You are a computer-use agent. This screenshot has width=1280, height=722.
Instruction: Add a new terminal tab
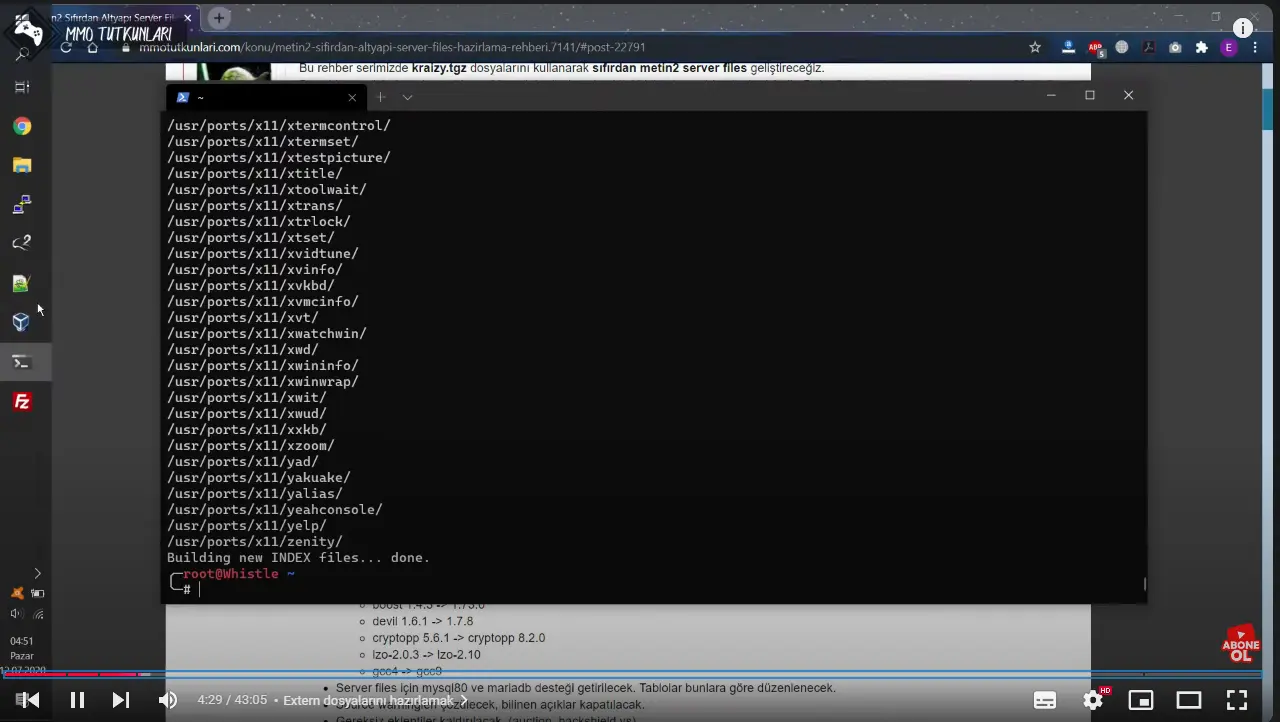[x=381, y=97]
